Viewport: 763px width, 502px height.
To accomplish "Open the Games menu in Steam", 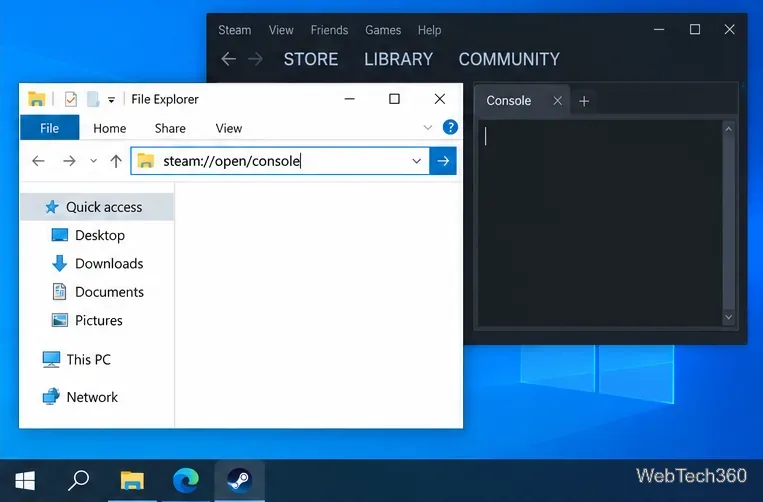I will pos(383,30).
